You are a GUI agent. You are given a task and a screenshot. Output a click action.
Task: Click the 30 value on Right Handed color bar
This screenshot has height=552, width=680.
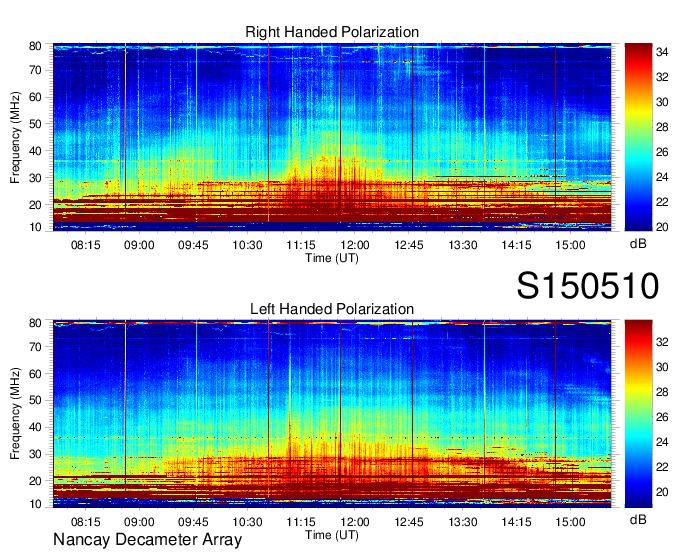click(662, 102)
